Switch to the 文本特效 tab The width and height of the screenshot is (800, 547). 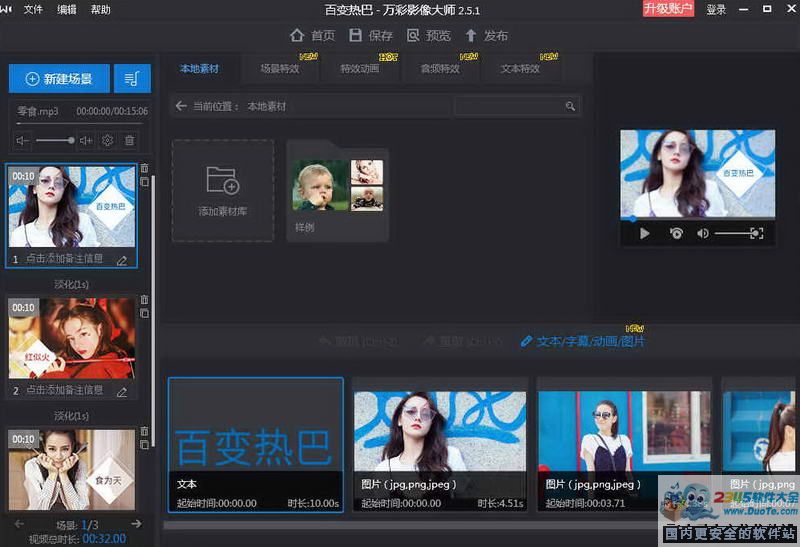pos(520,68)
